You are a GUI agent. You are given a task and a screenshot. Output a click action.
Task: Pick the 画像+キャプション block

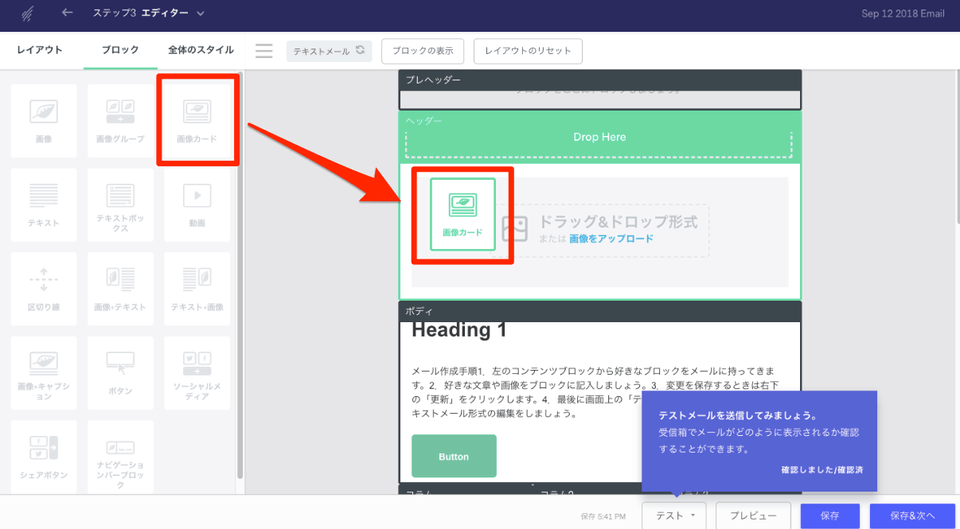point(43,373)
